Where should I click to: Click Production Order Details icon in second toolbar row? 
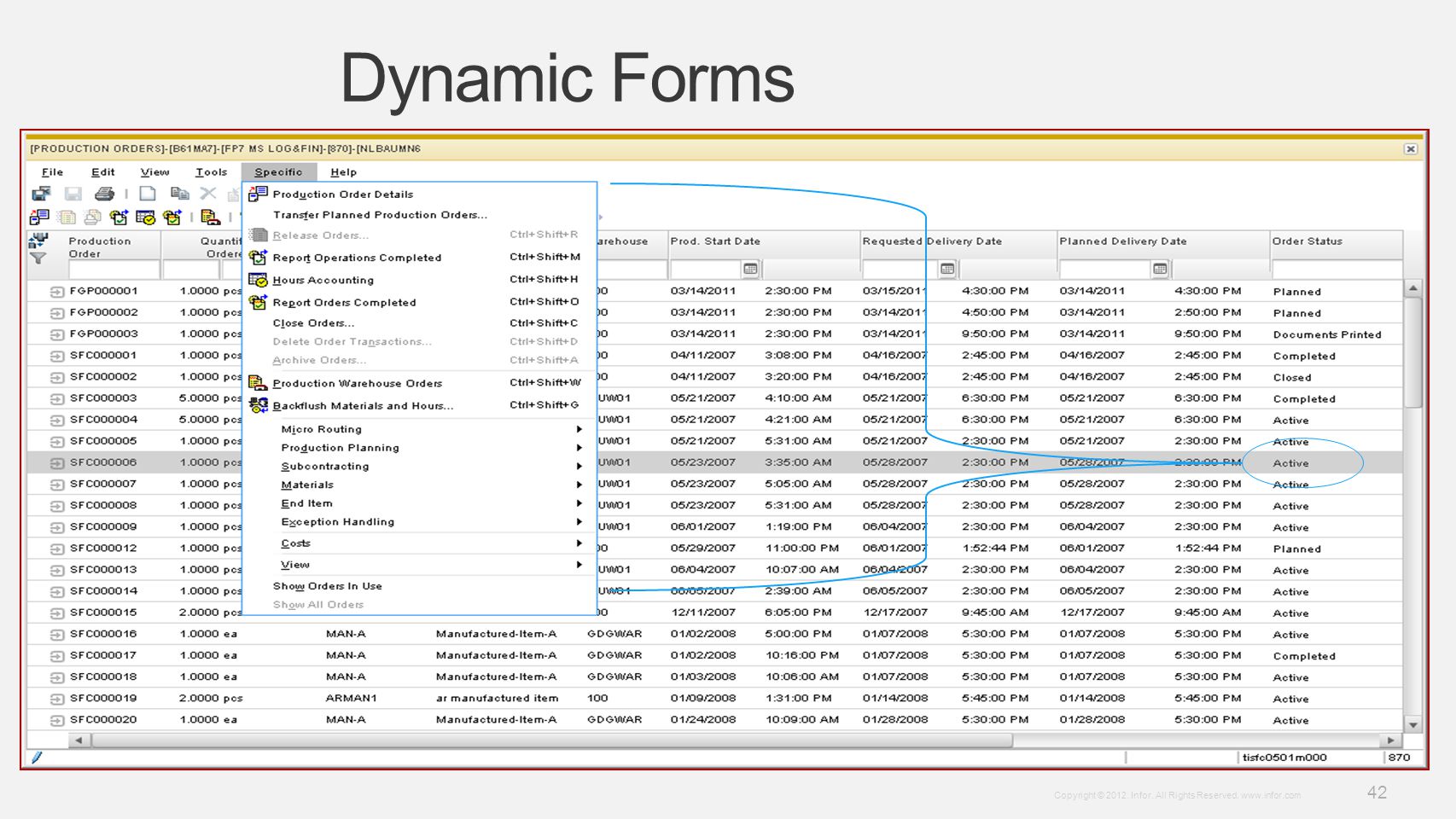pyautogui.click(x=39, y=218)
